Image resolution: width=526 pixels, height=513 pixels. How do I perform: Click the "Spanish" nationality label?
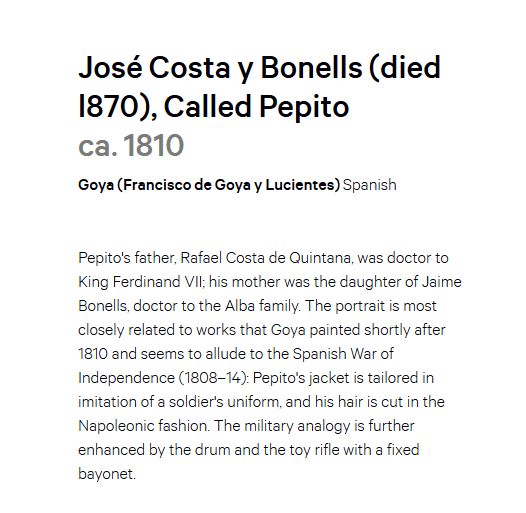click(x=369, y=185)
